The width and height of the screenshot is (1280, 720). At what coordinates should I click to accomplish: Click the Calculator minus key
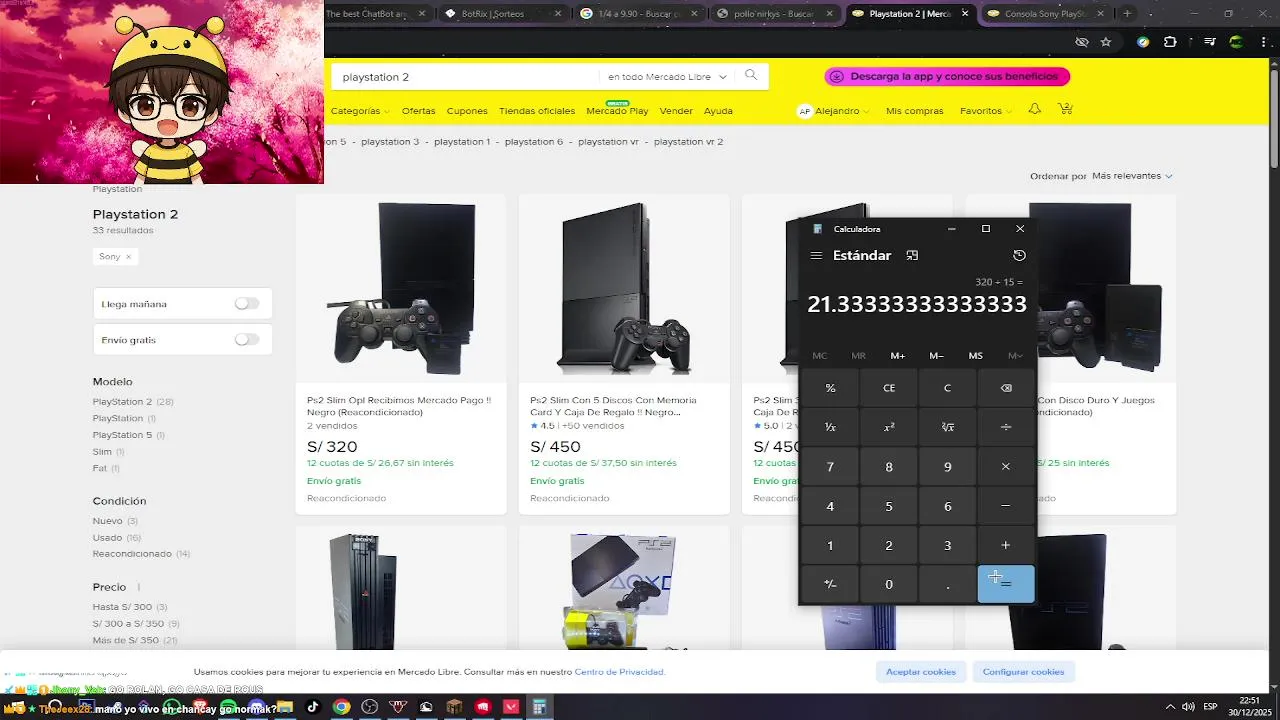coord(1006,506)
